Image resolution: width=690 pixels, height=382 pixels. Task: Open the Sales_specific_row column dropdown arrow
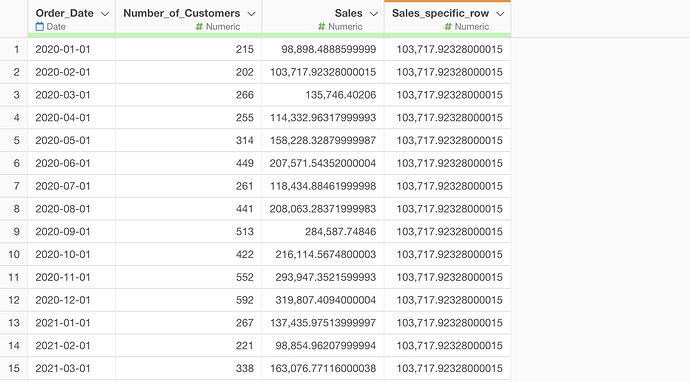(500, 14)
